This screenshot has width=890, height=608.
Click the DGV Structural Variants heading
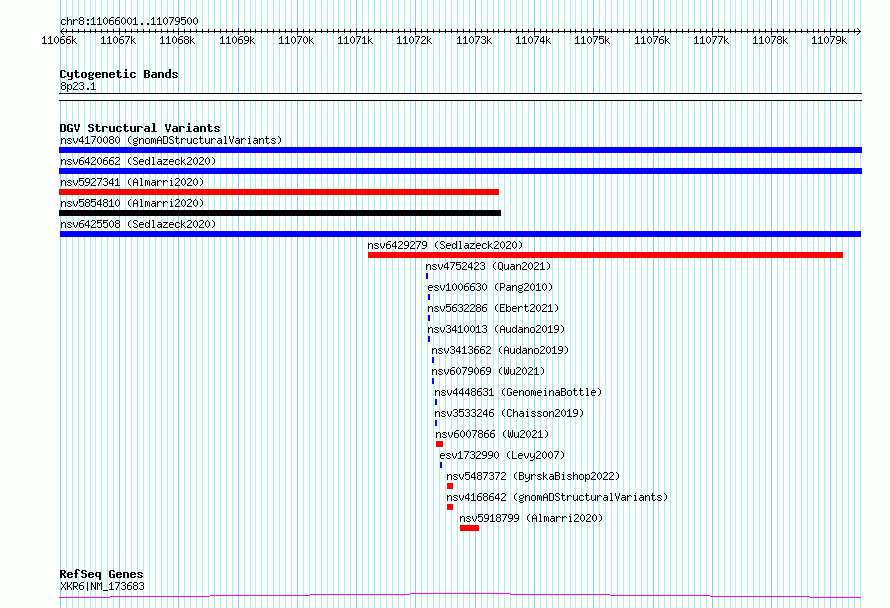point(140,128)
